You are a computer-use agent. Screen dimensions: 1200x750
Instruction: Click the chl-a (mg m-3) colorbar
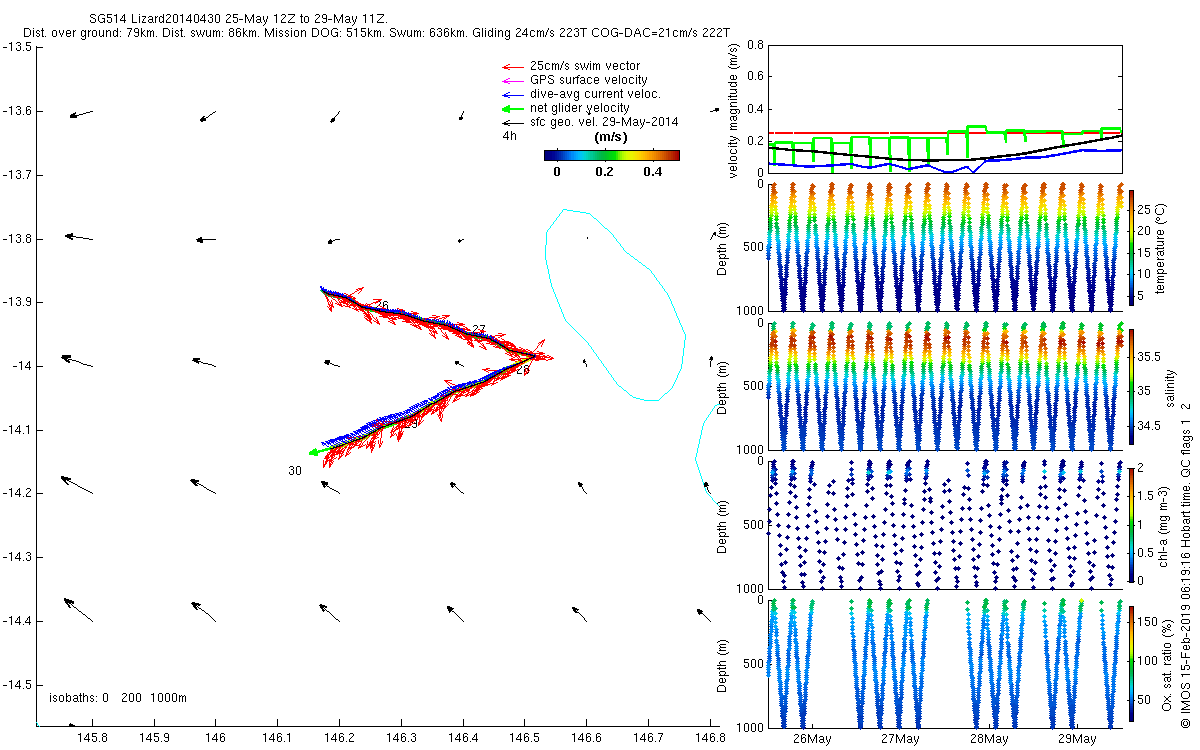click(1131, 523)
